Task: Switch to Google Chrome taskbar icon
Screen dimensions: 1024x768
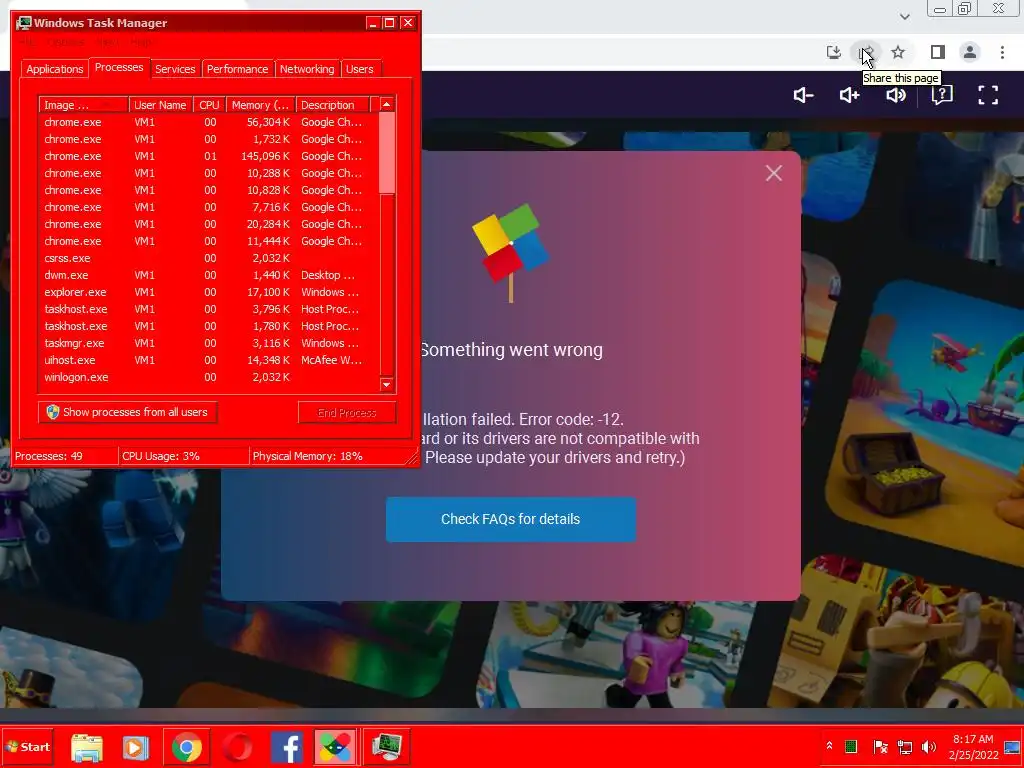Action: [187, 747]
